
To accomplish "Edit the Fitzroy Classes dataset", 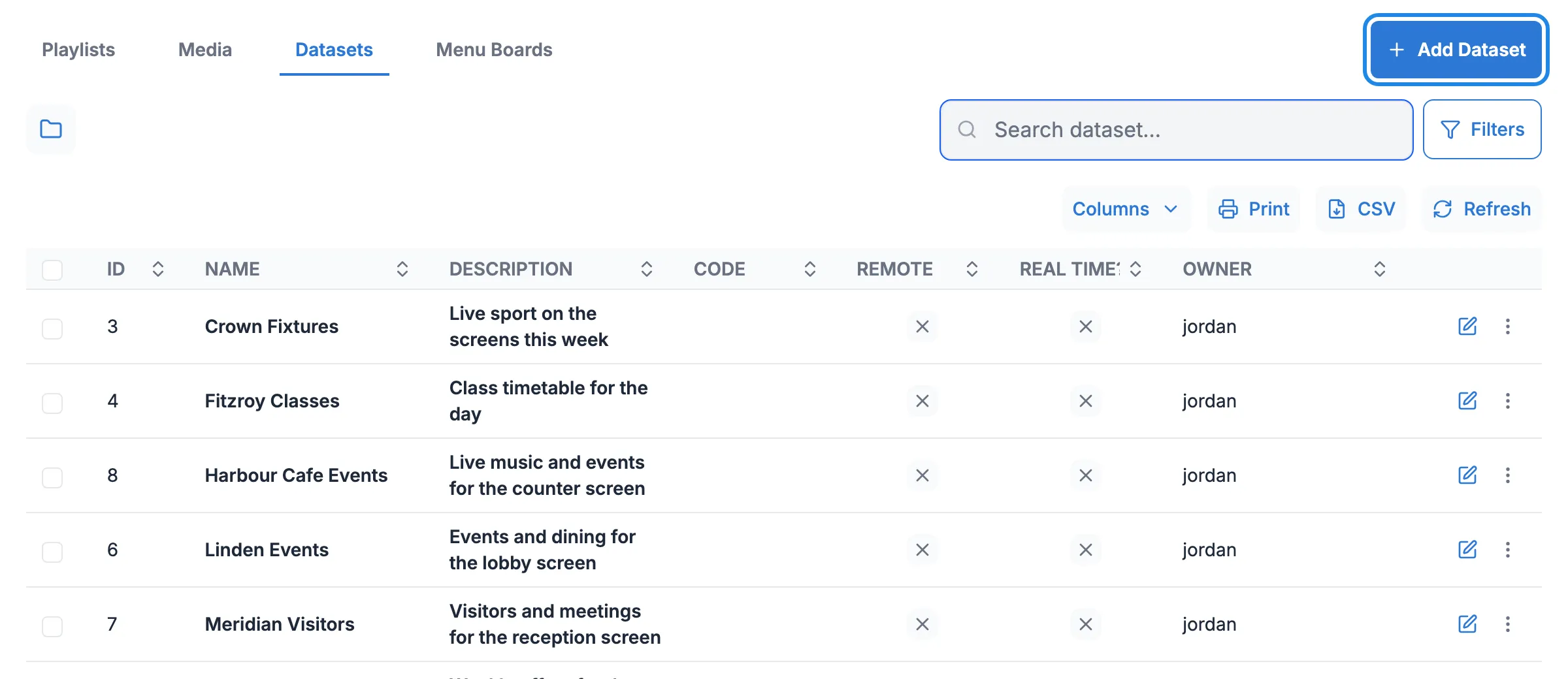I will coord(1467,401).
